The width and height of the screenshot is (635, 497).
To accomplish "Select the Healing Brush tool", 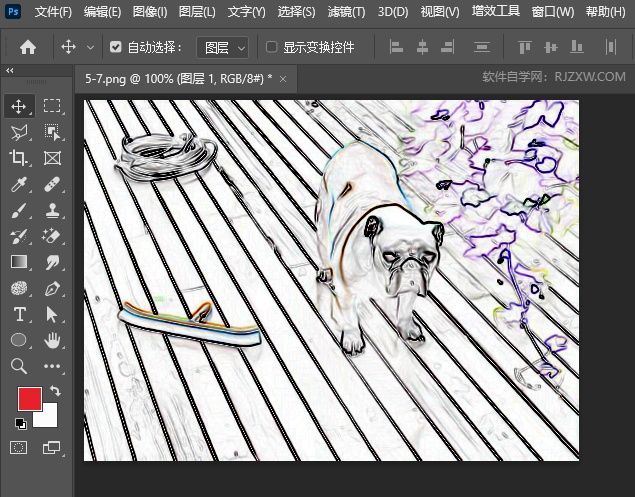I will (x=52, y=184).
